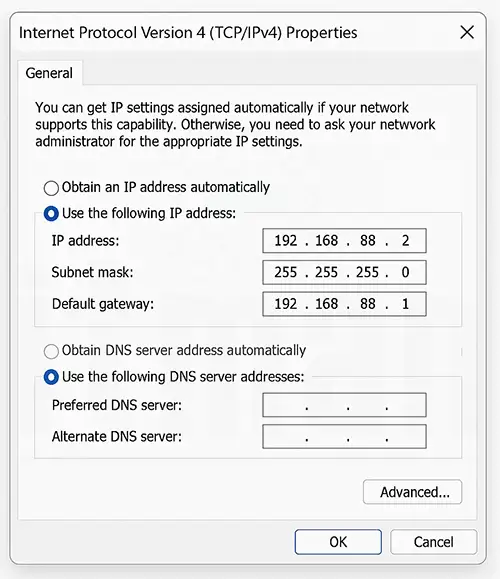Select Obtain an IP address automatically
This screenshot has width=500, height=579.
51,188
